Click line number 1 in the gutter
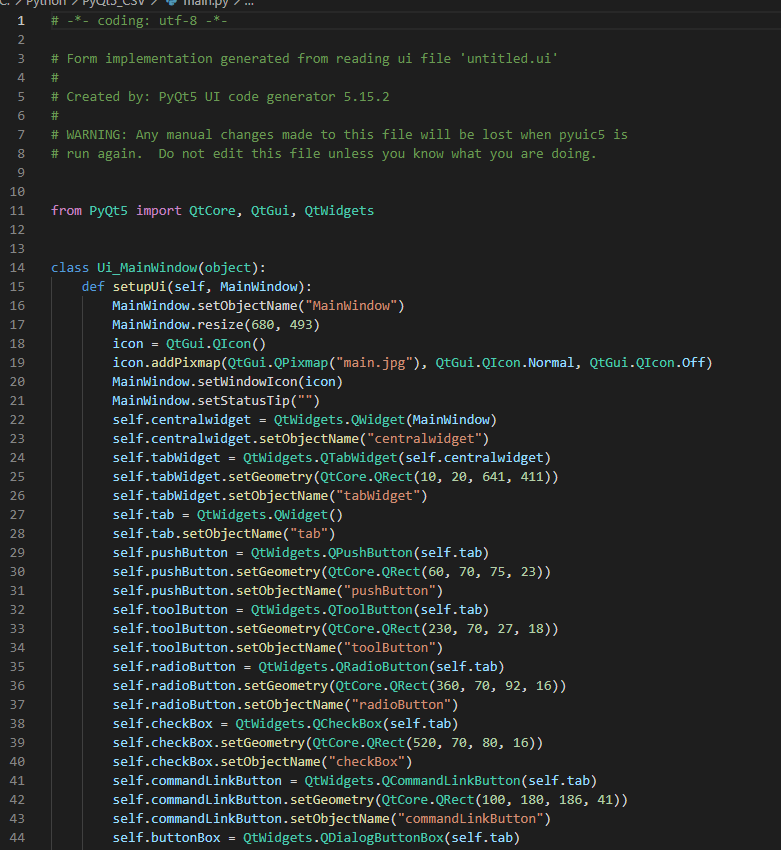The width and height of the screenshot is (781, 850). [21, 21]
